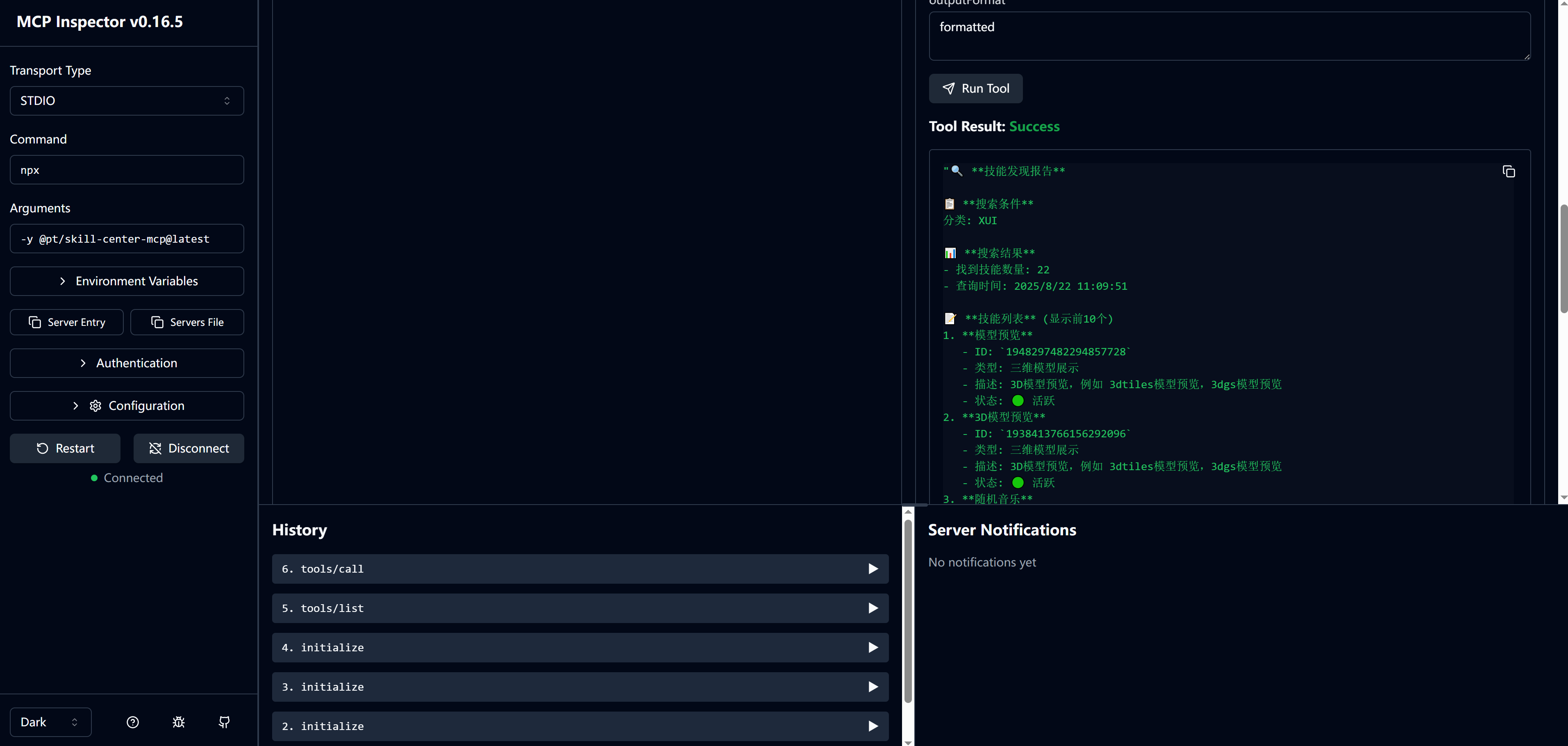
Task: Expand the Authentication section
Action: coord(127,363)
